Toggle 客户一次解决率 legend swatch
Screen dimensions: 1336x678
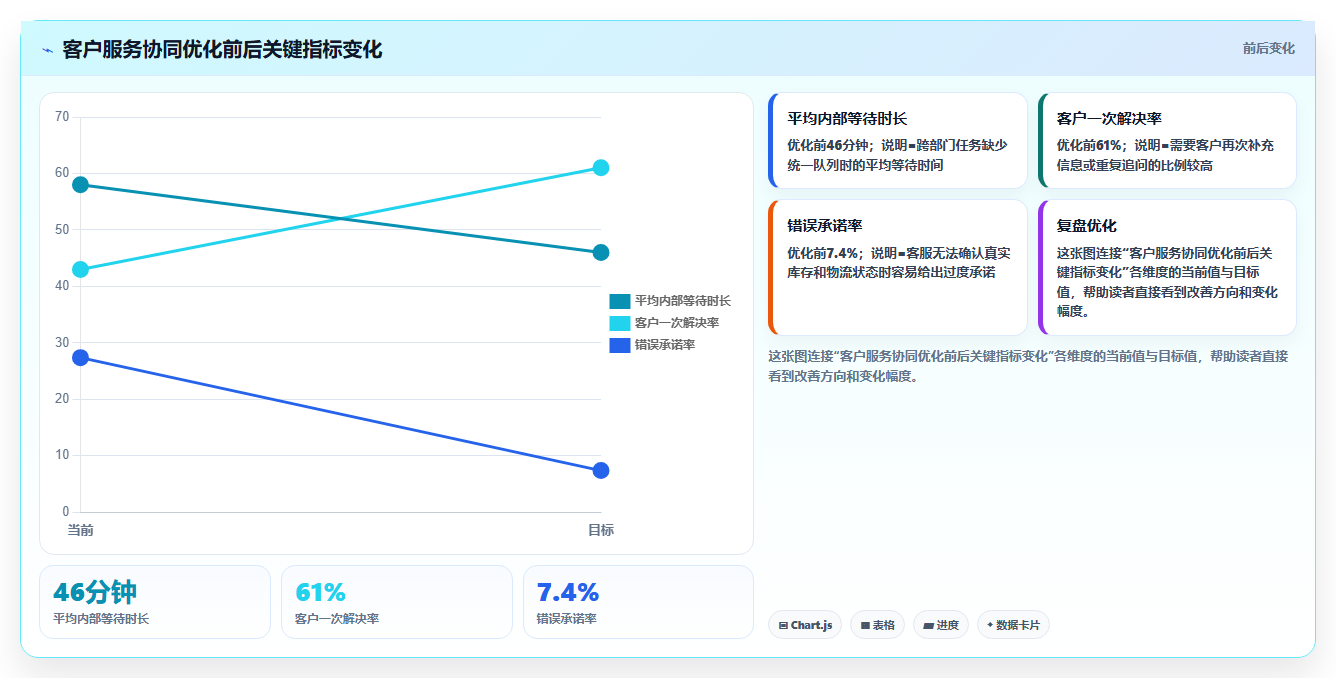coord(620,323)
